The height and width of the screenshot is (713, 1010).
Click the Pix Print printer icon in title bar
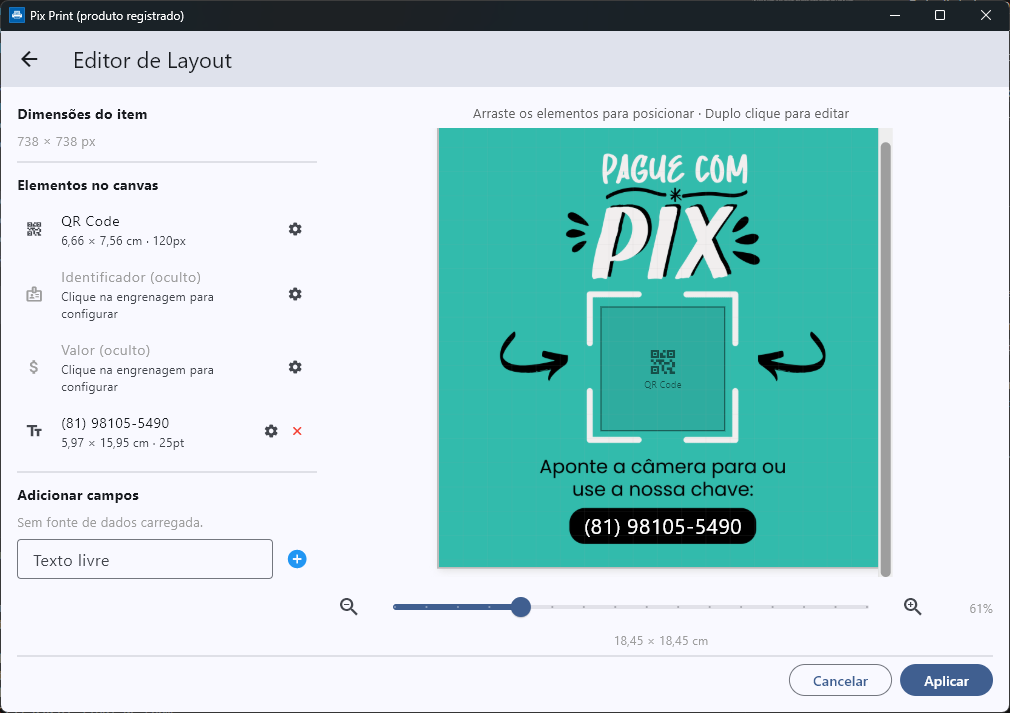[17, 16]
